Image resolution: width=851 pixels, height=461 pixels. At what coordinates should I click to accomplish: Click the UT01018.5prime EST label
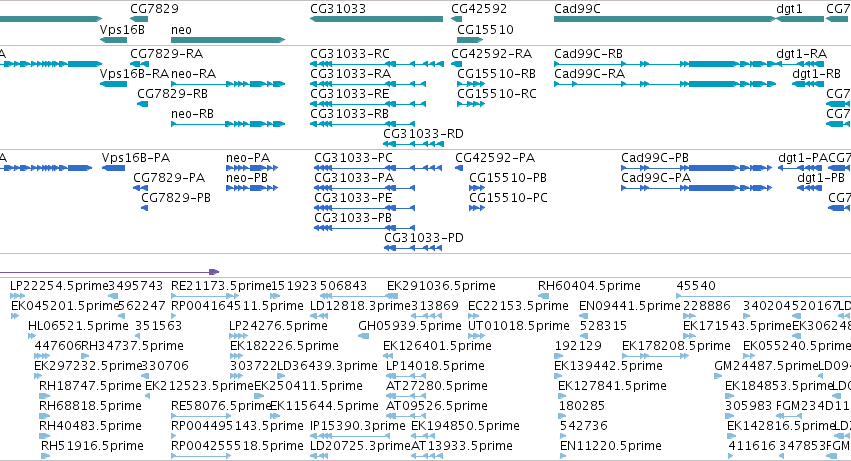[519, 326]
